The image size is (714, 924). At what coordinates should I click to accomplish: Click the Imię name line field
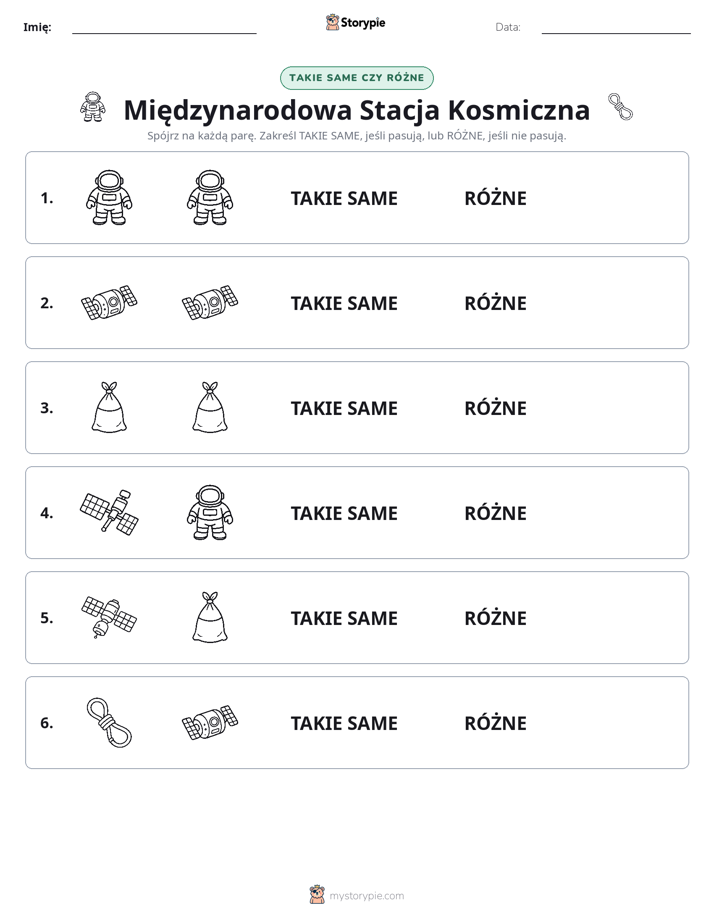[164, 27]
